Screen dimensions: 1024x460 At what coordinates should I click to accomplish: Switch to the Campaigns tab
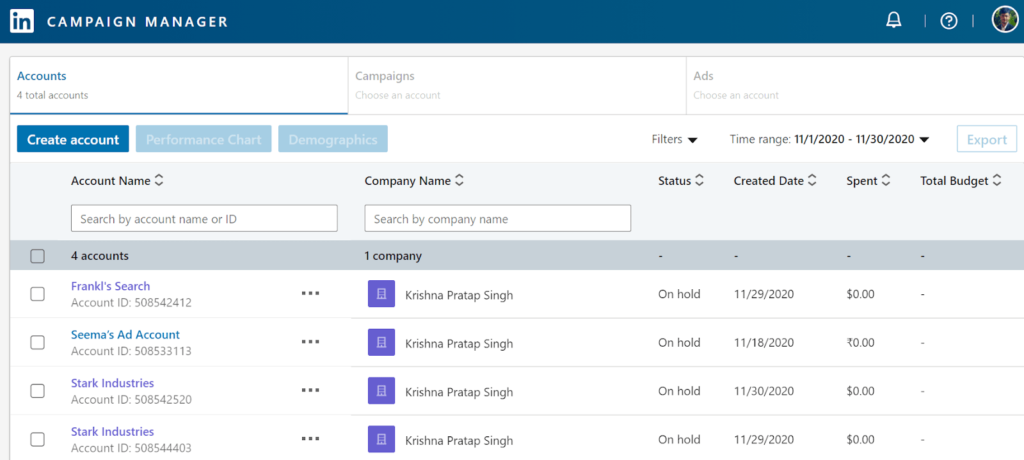pyautogui.click(x=517, y=86)
